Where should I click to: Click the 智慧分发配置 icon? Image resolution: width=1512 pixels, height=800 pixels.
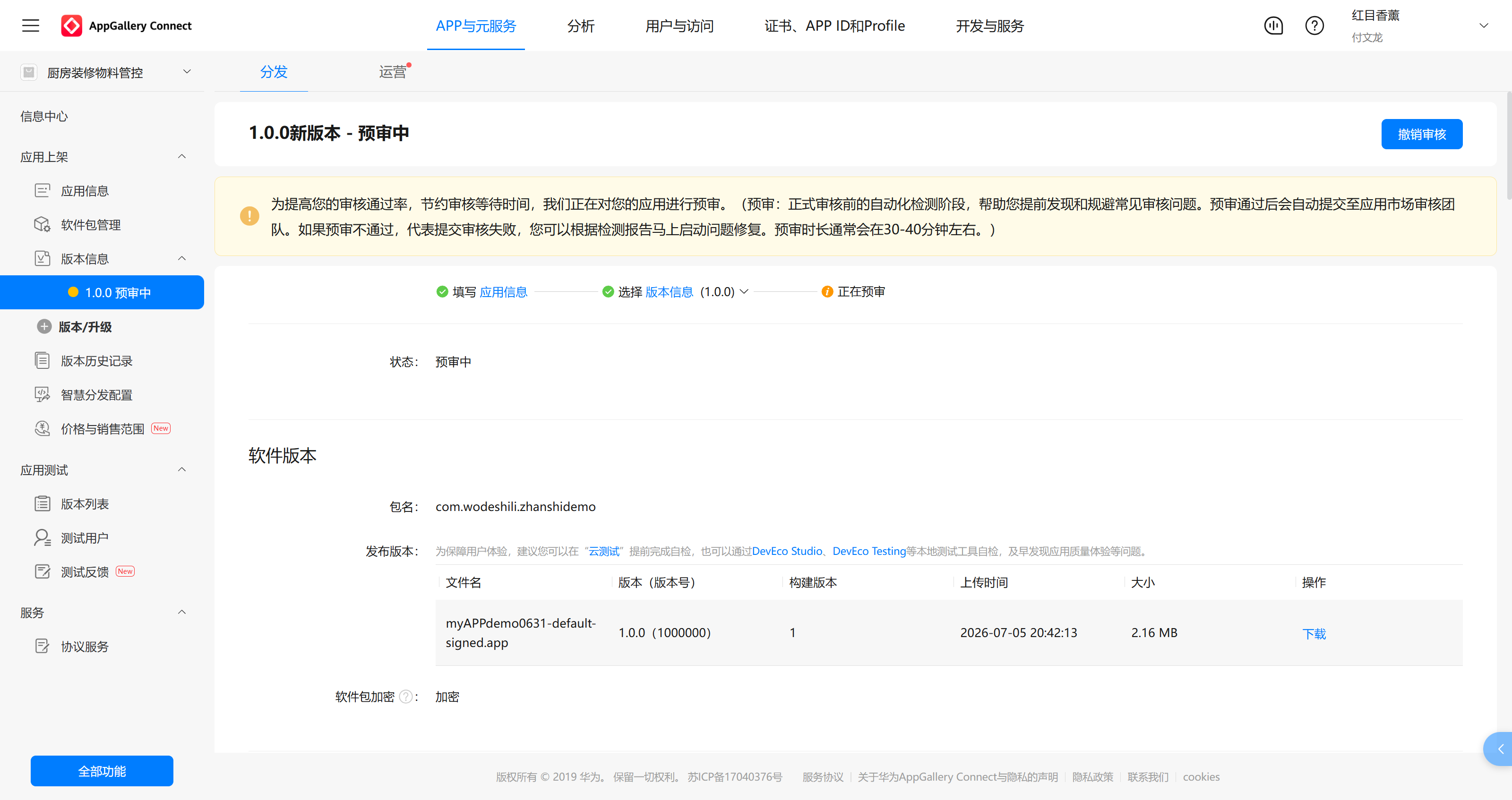42,394
